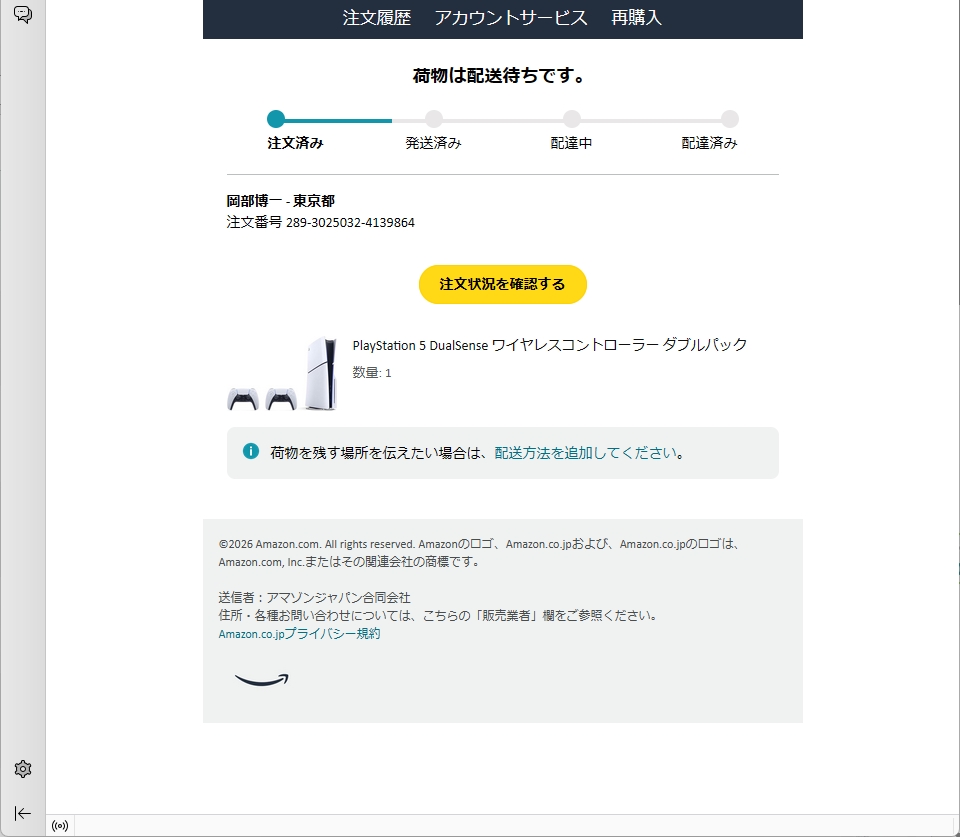The width and height of the screenshot is (960, 837).
Task: Select 再購入 in the top navigation
Action: point(637,18)
